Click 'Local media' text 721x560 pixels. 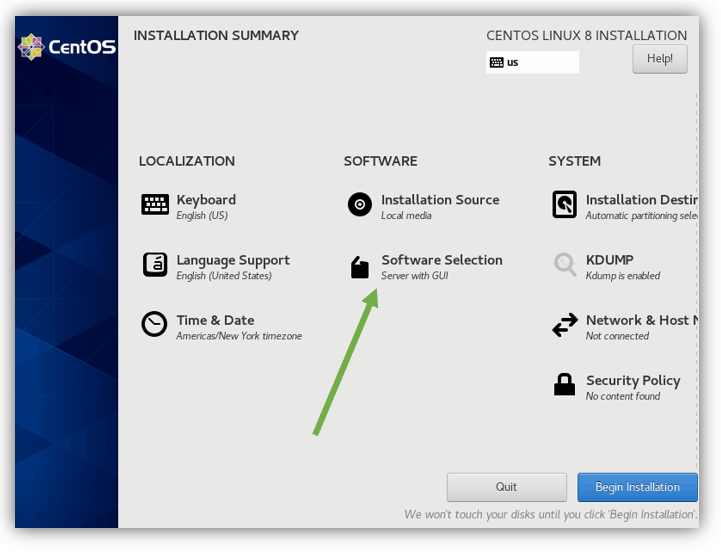pos(406,216)
